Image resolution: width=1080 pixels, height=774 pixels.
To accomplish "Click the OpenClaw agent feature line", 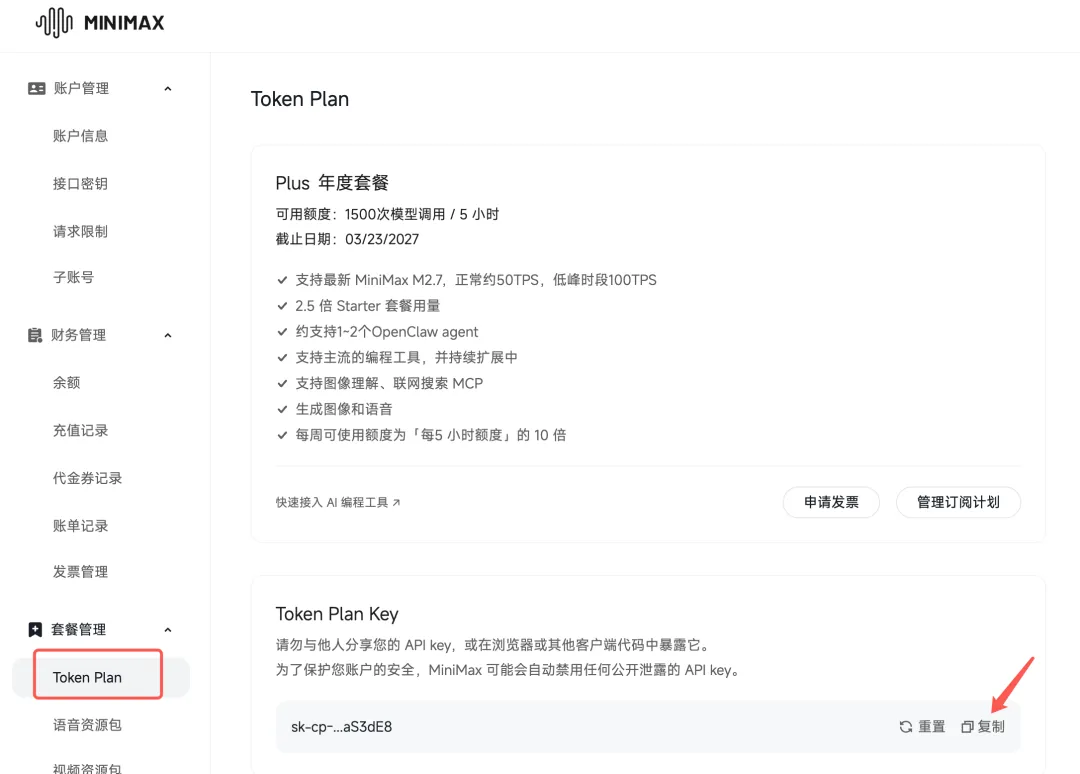I will click(x=387, y=332).
